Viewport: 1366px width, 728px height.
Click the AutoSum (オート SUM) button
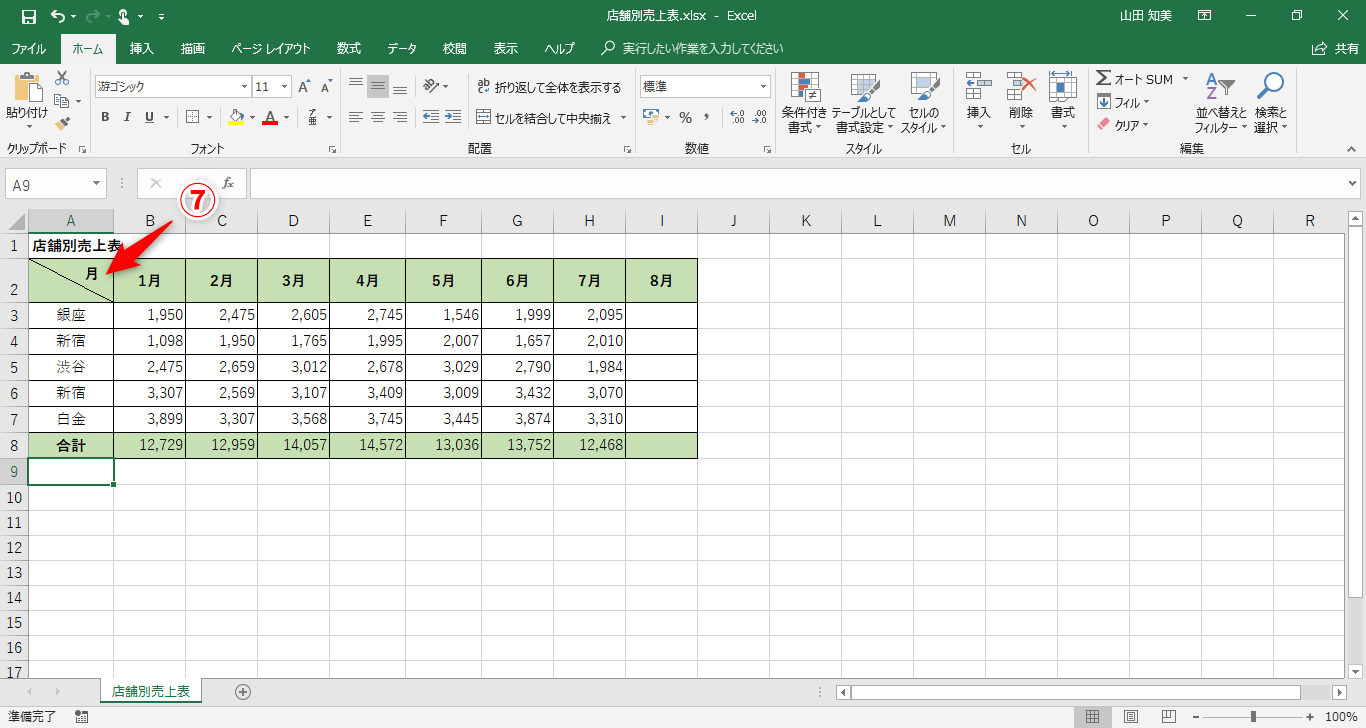click(x=1135, y=79)
